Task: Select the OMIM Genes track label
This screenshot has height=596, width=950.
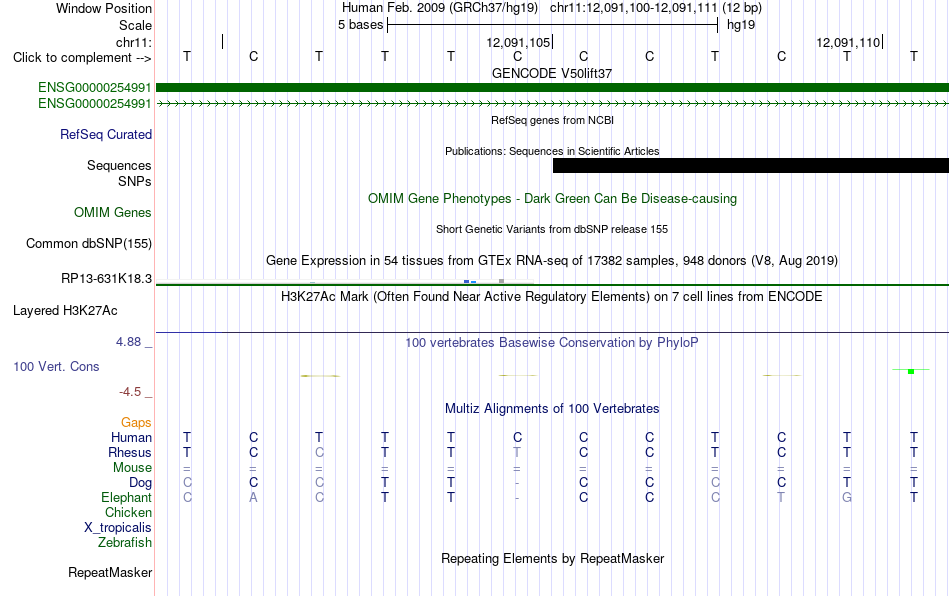Action: [113, 213]
